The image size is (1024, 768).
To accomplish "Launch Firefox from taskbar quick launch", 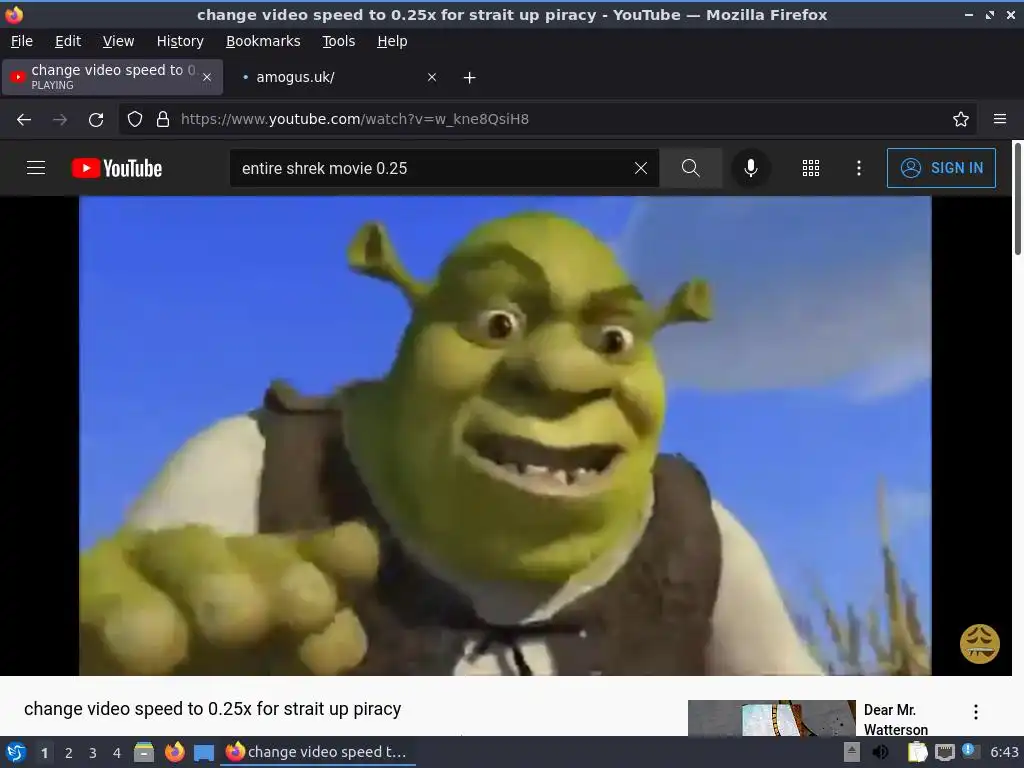I will [x=174, y=752].
